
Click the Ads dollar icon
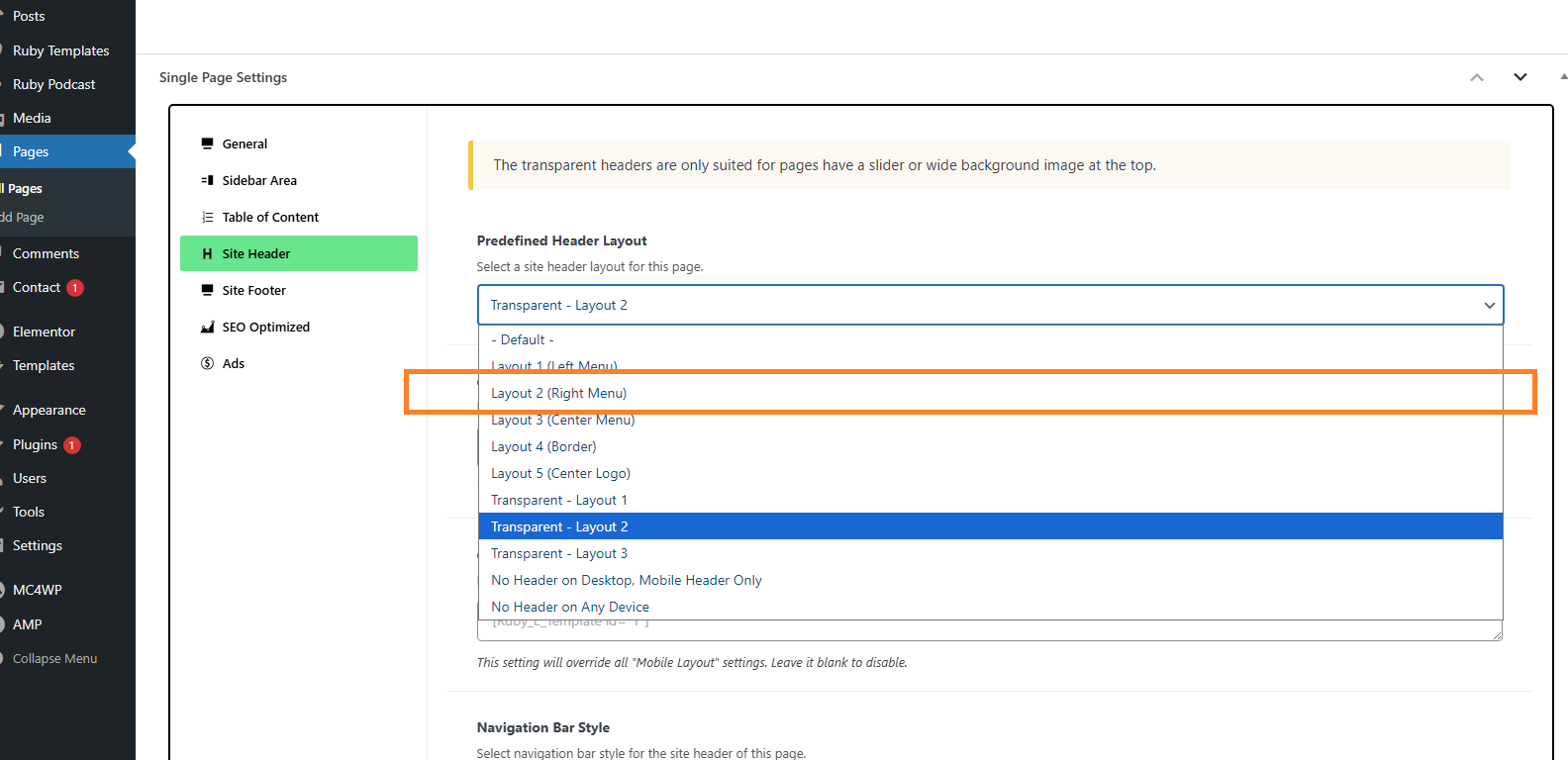coord(207,363)
